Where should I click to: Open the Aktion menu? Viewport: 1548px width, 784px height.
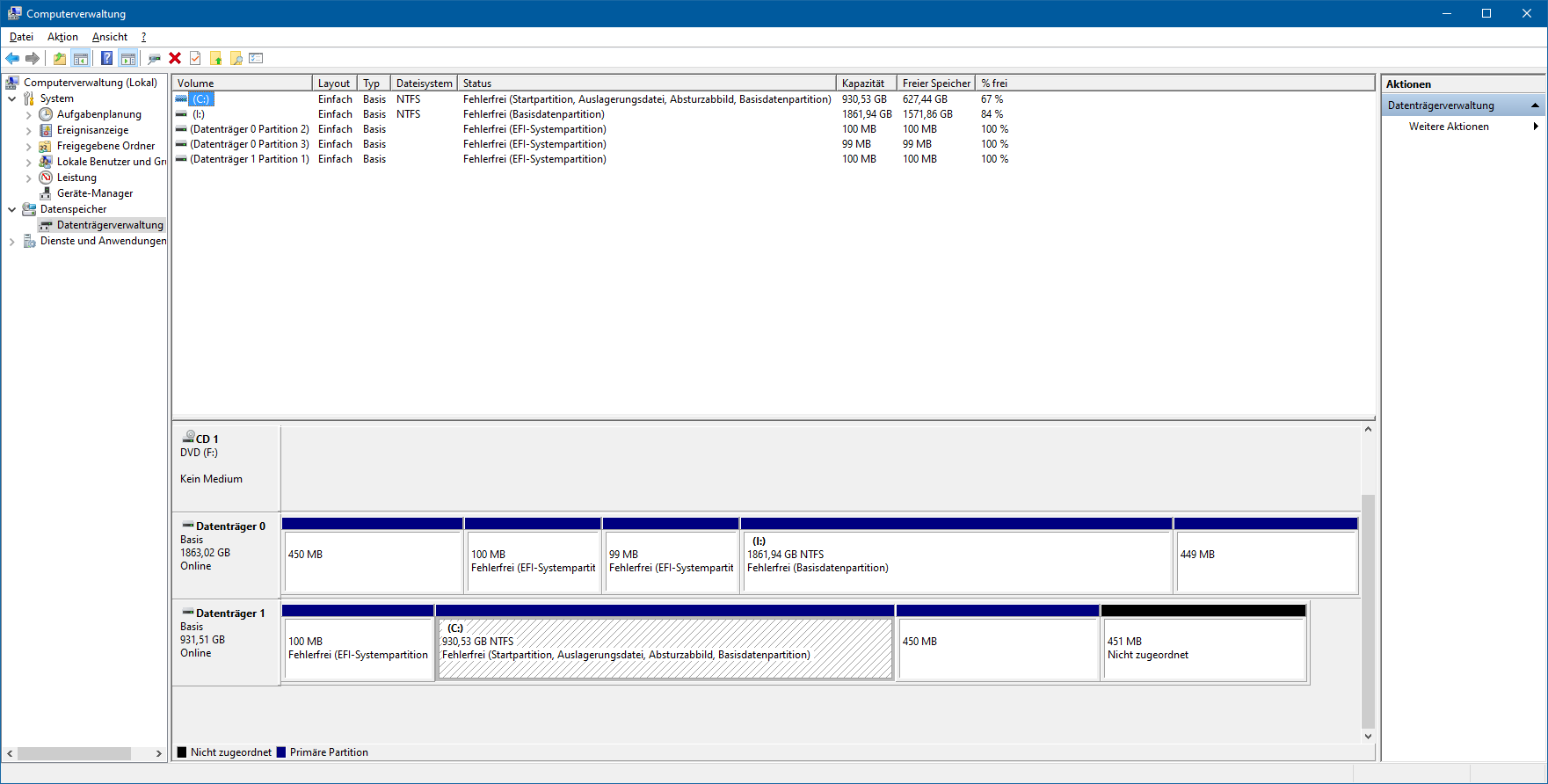click(62, 37)
